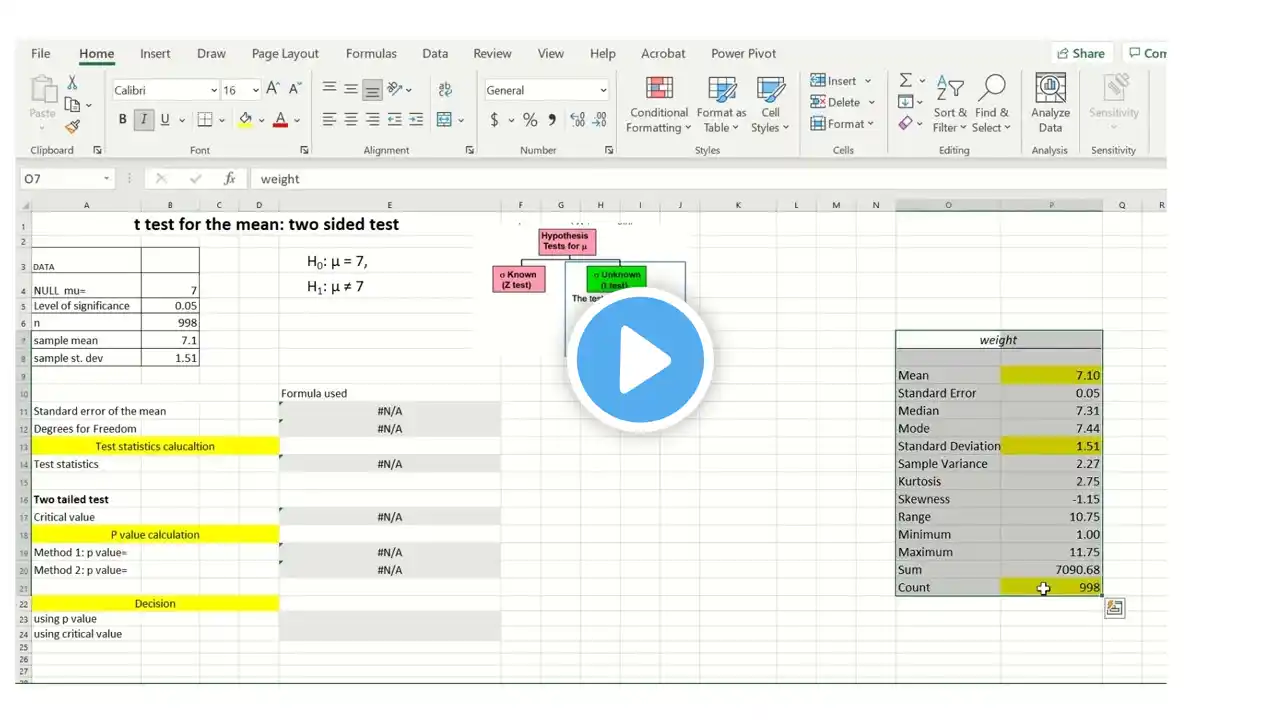Switch to the Draw tab
The height and width of the screenshot is (720, 1280).
pyautogui.click(x=211, y=54)
